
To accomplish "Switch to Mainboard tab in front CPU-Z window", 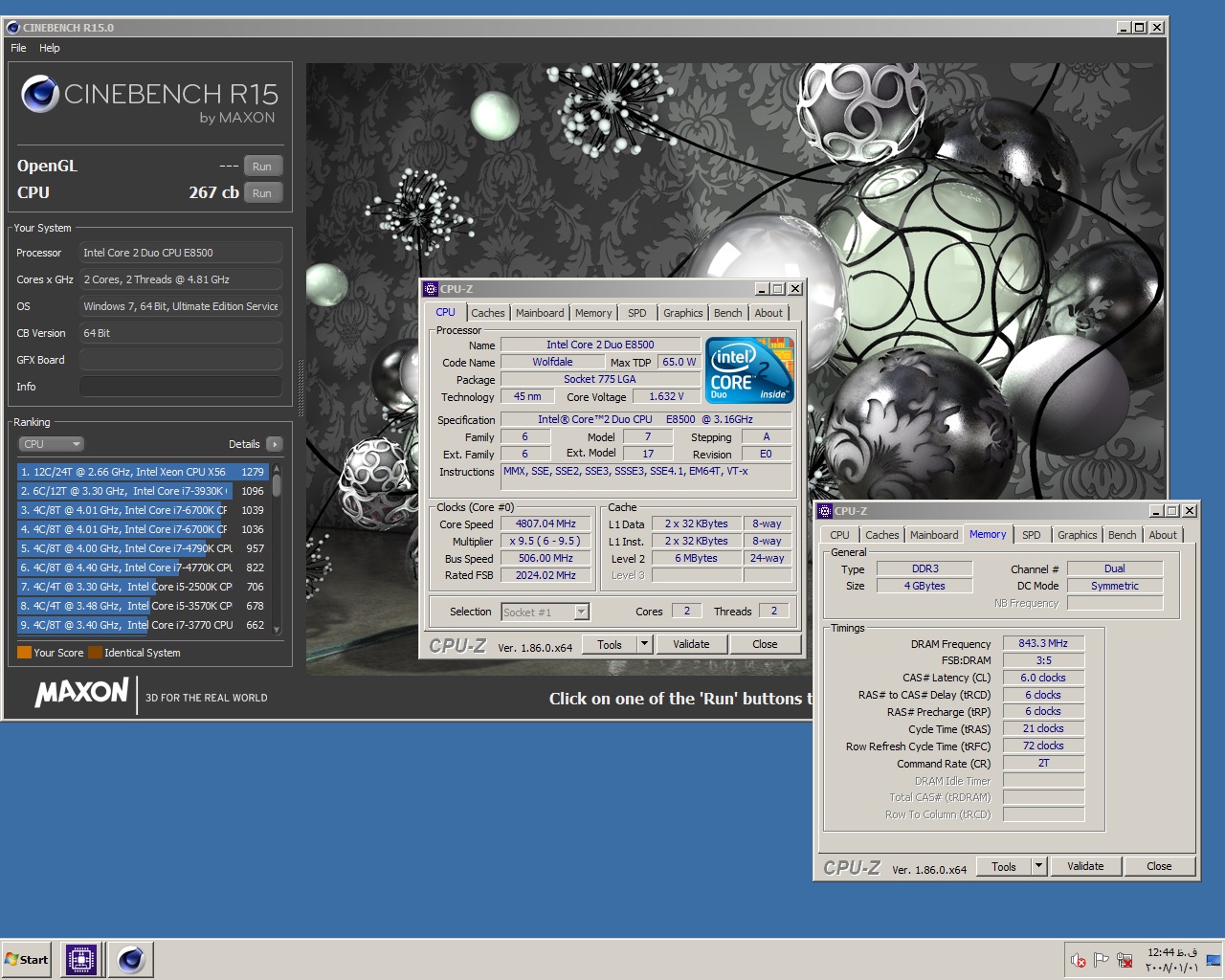I will point(540,313).
